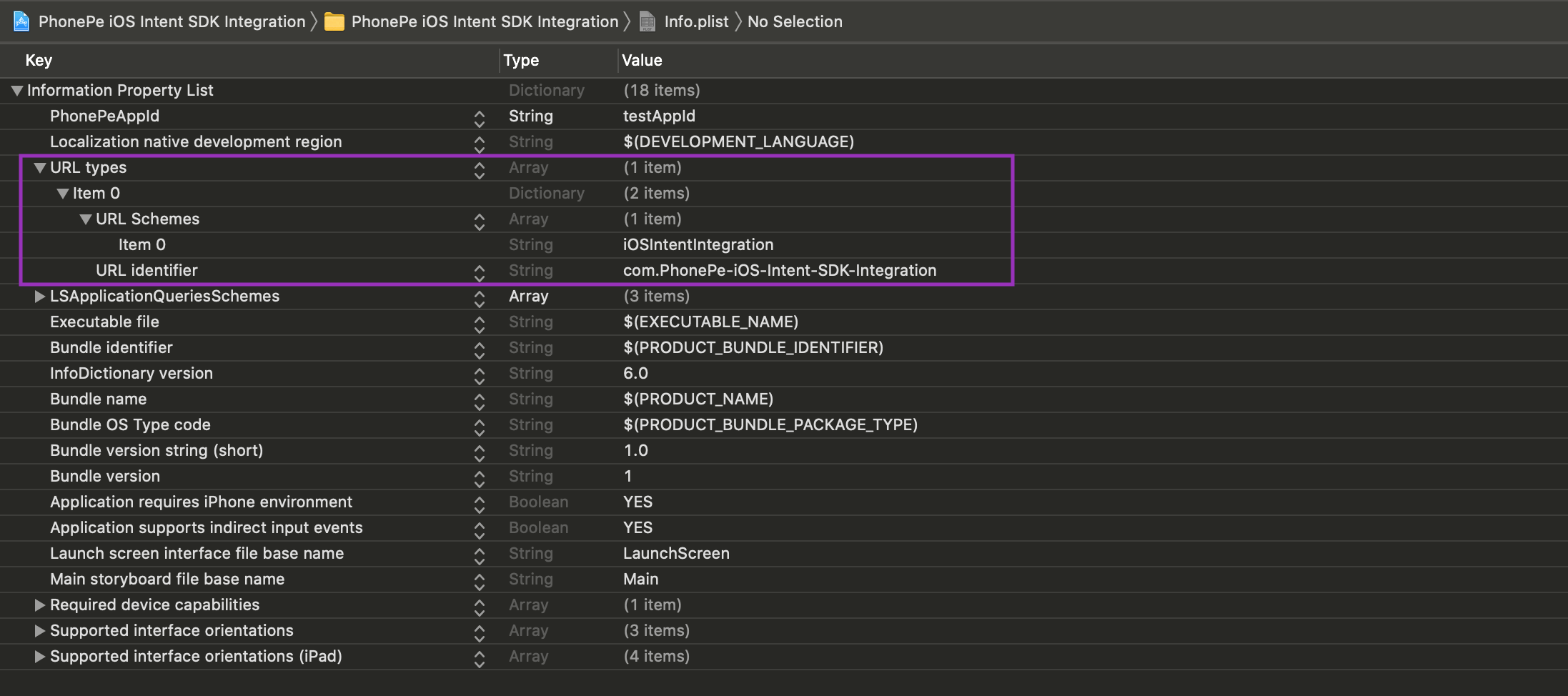Open key stepper for Main storyboard file row
This screenshot has width=1568, height=696.
480,581
